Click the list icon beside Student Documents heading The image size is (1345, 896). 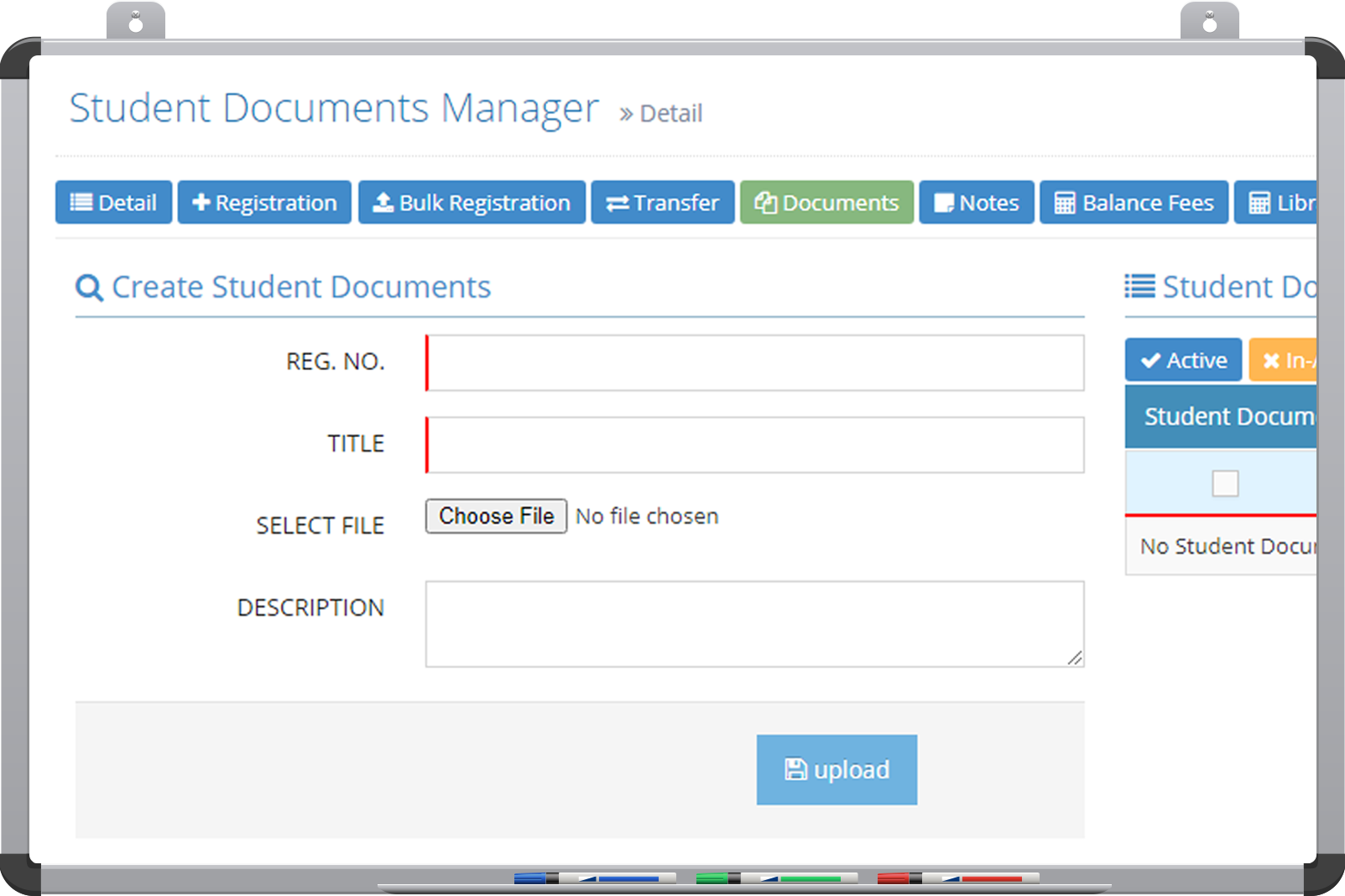1139,287
